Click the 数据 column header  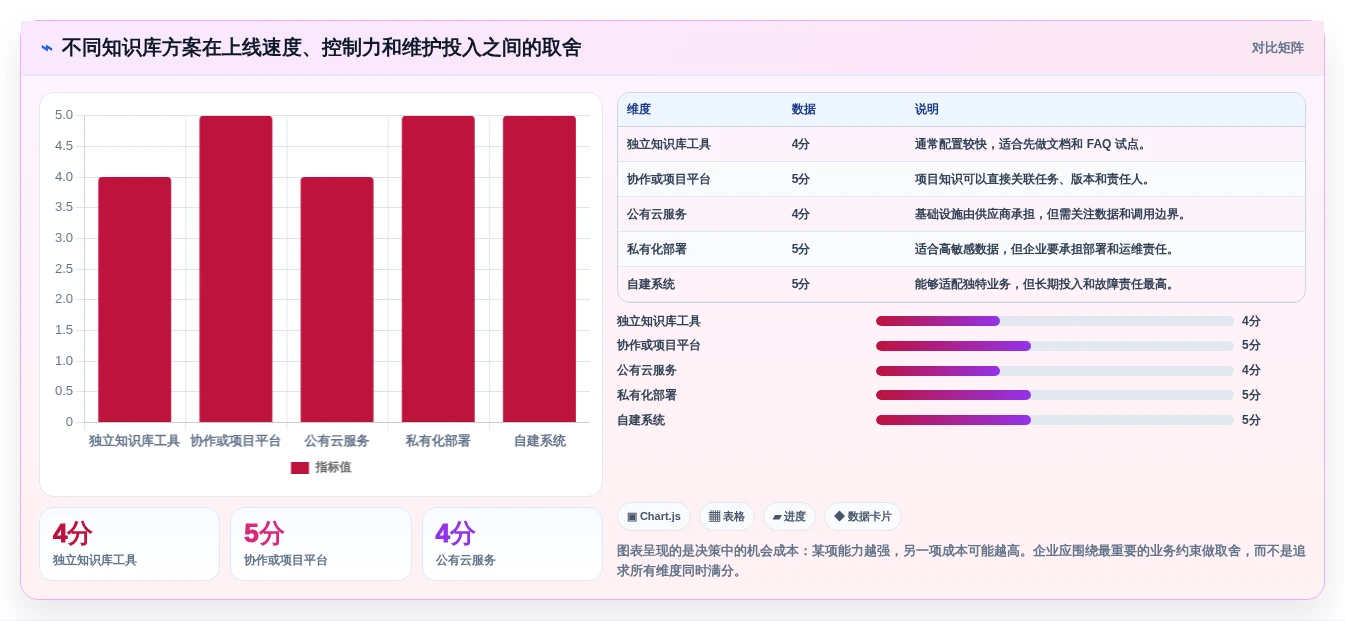coord(803,110)
